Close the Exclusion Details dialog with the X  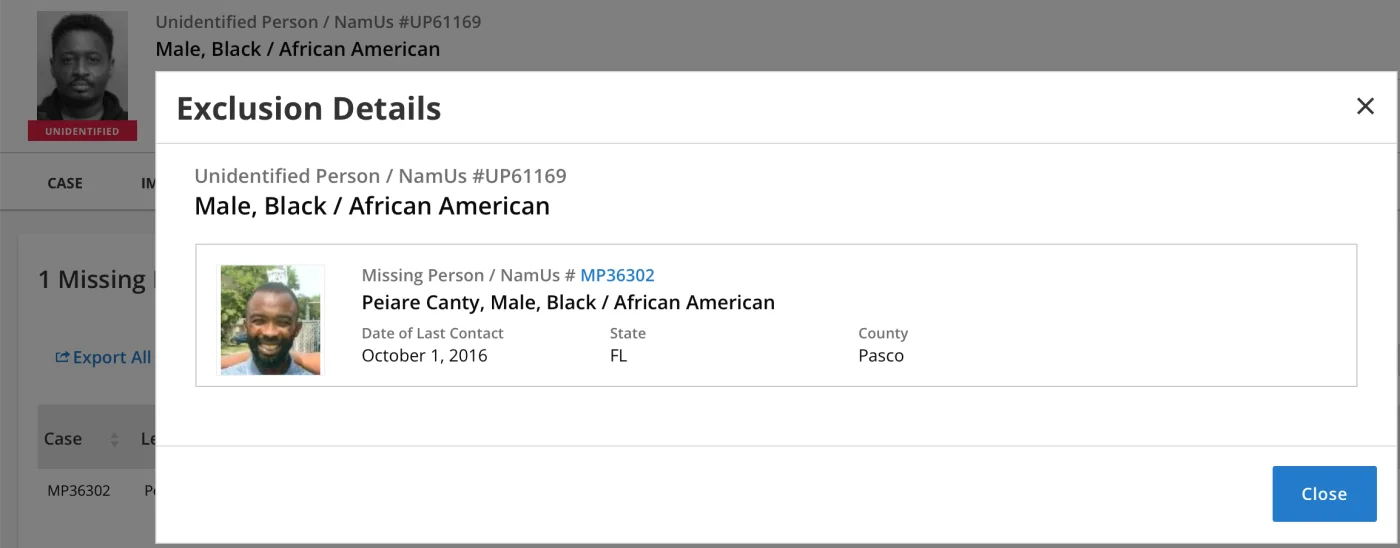click(1365, 106)
